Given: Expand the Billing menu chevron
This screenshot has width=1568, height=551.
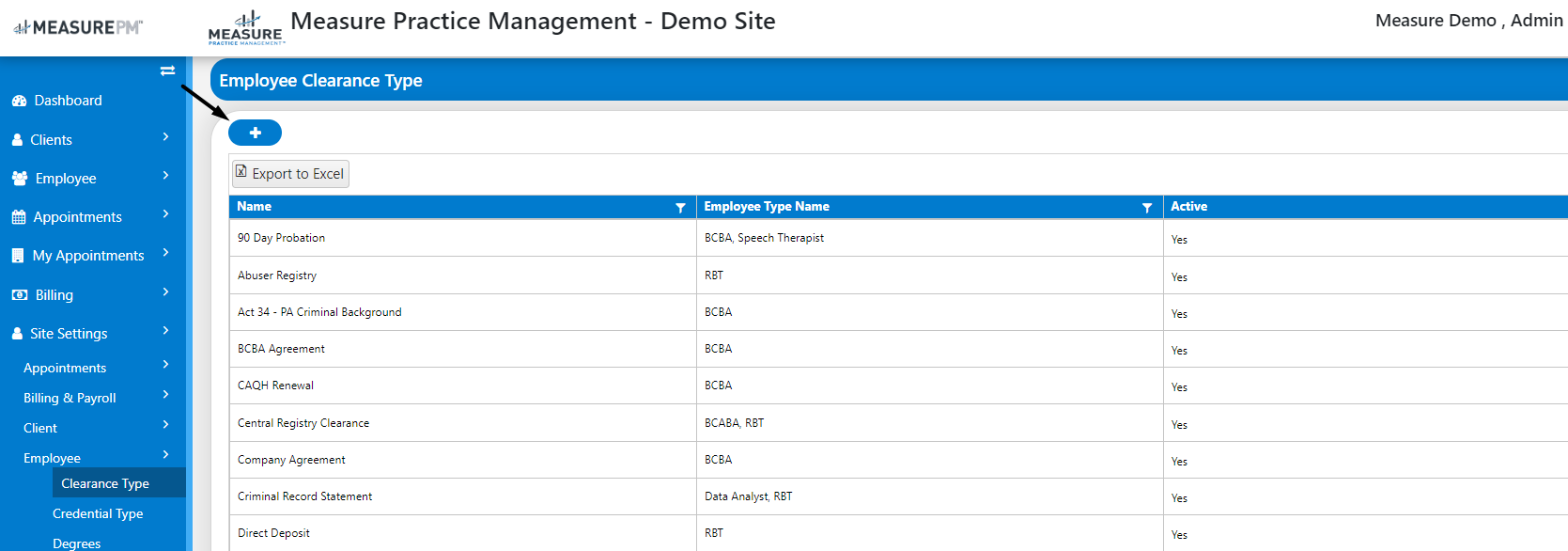Looking at the screenshot, I should point(166,292).
